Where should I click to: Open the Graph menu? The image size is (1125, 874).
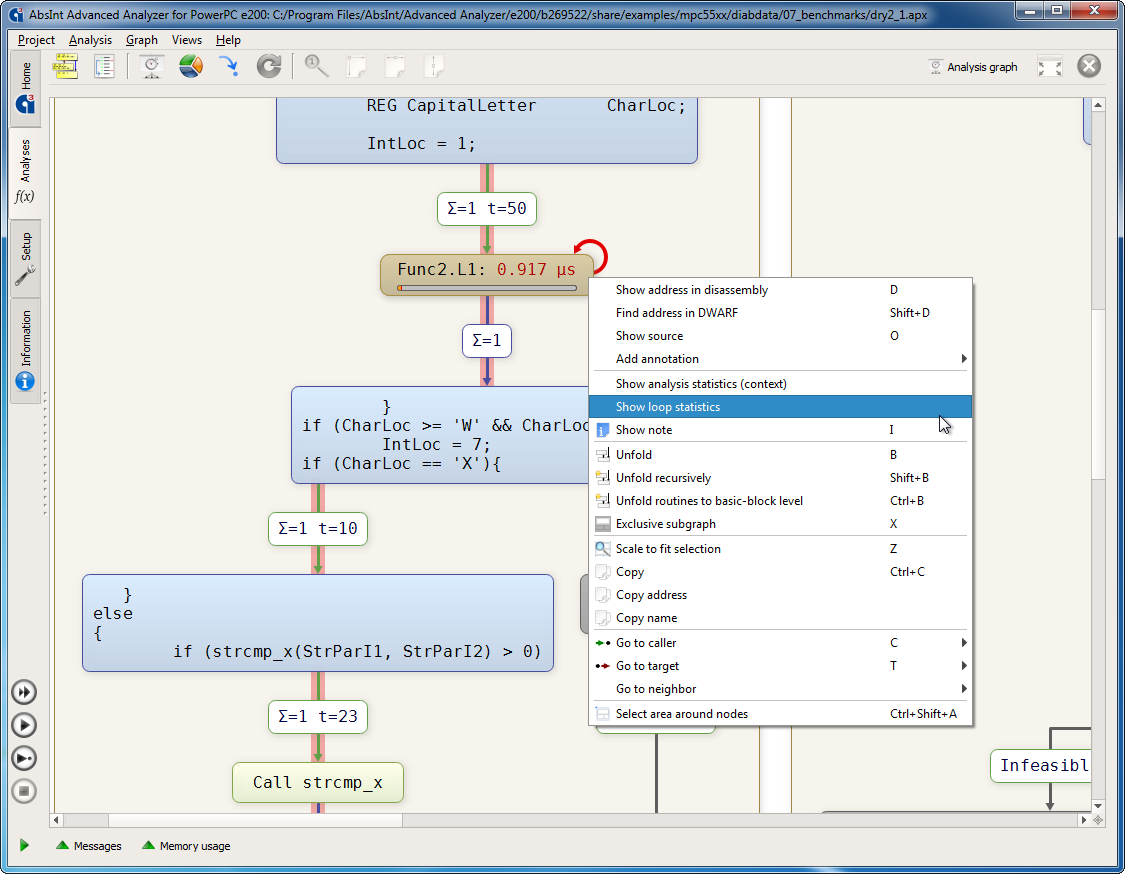click(141, 40)
